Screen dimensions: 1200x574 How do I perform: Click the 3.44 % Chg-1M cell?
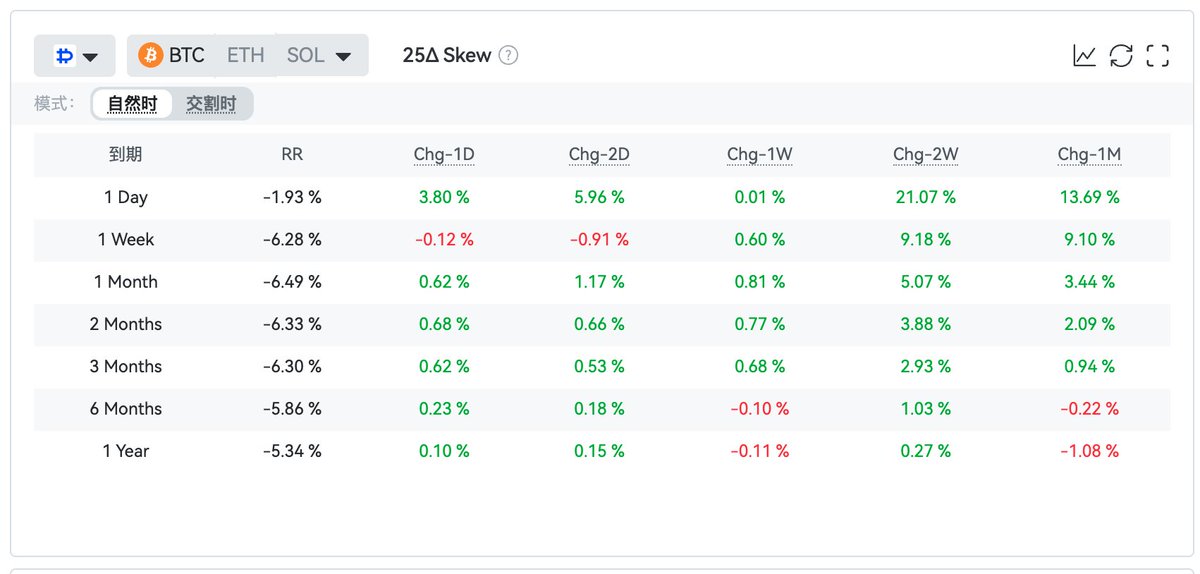pyautogui.click(x=1089, y=282)
